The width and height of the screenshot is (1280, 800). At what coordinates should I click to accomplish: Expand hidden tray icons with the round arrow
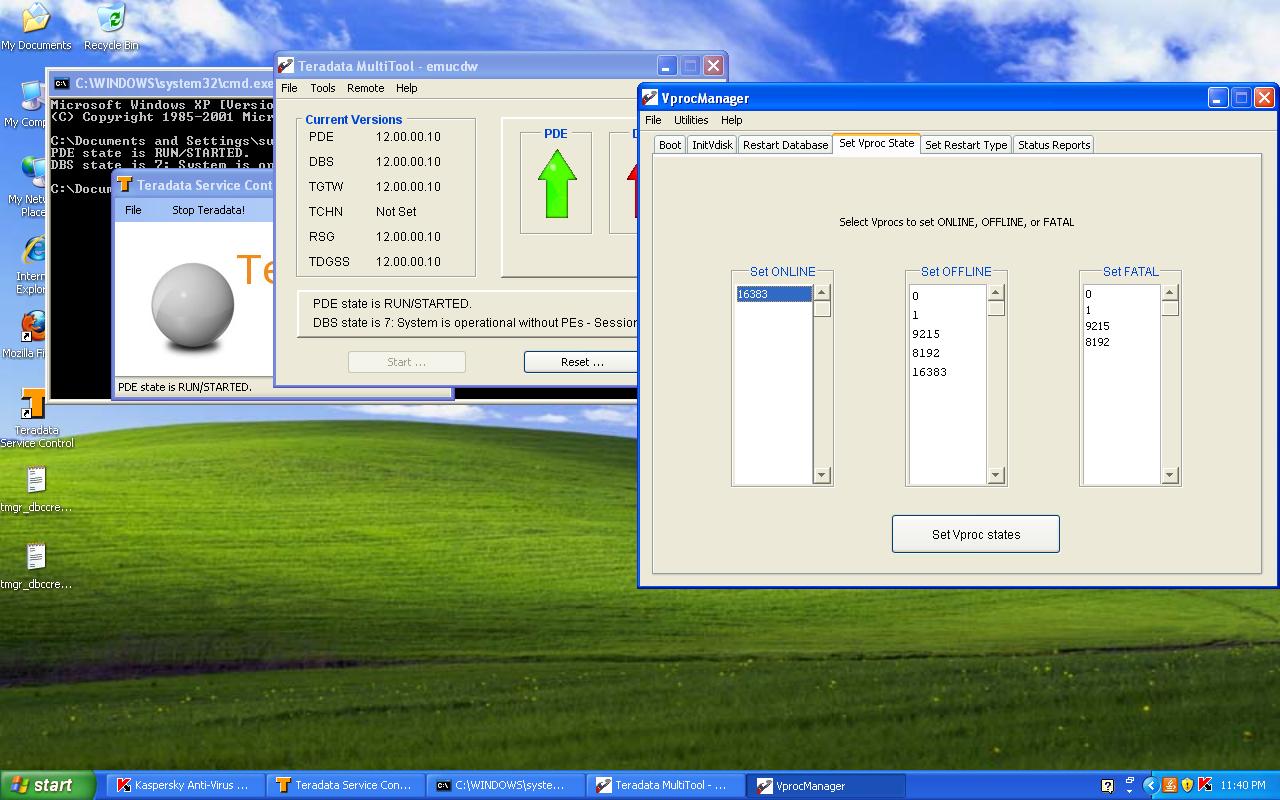pyautogui.click(x=1150, y=786)
